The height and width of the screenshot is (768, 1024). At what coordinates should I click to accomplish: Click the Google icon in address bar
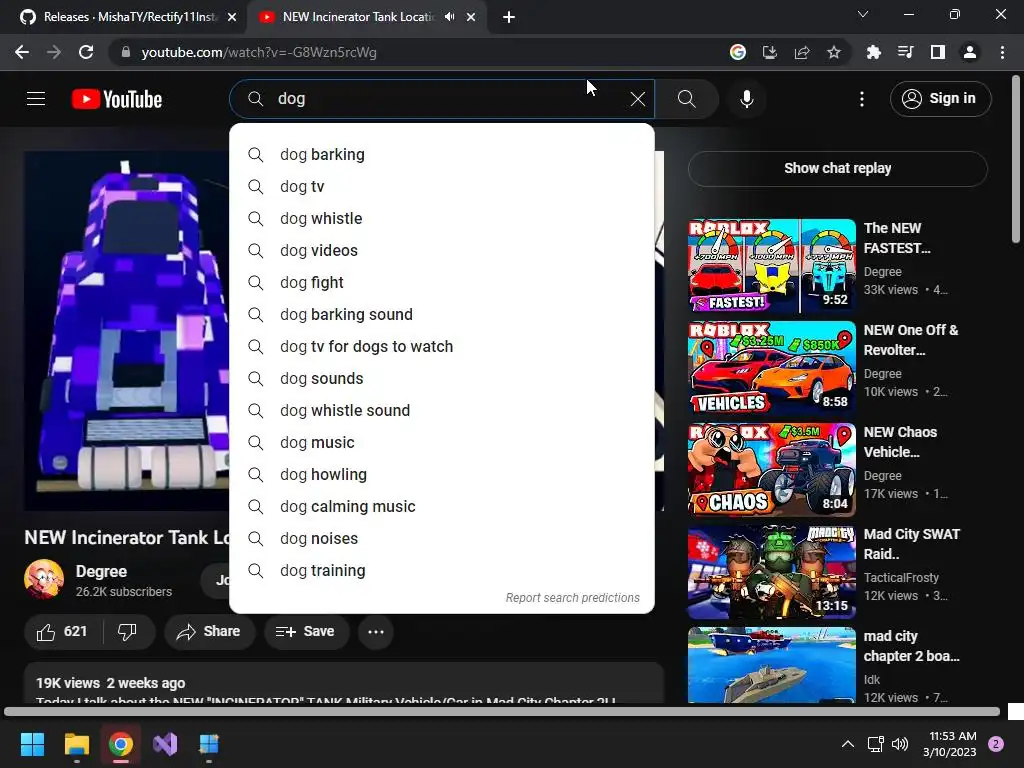[x=738, y=52]
